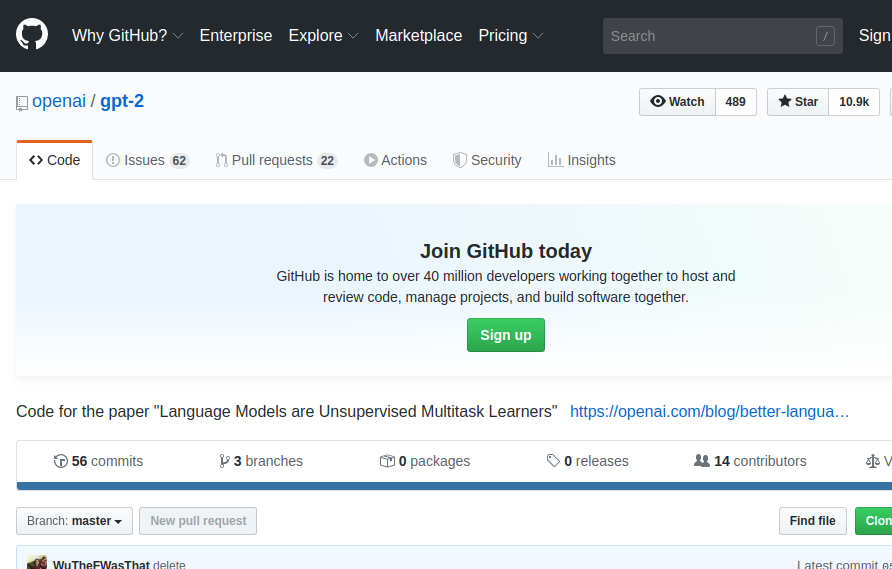Click the slash shortcut icon in search
Screen dimensions: 892x569
tap(825, 36)
